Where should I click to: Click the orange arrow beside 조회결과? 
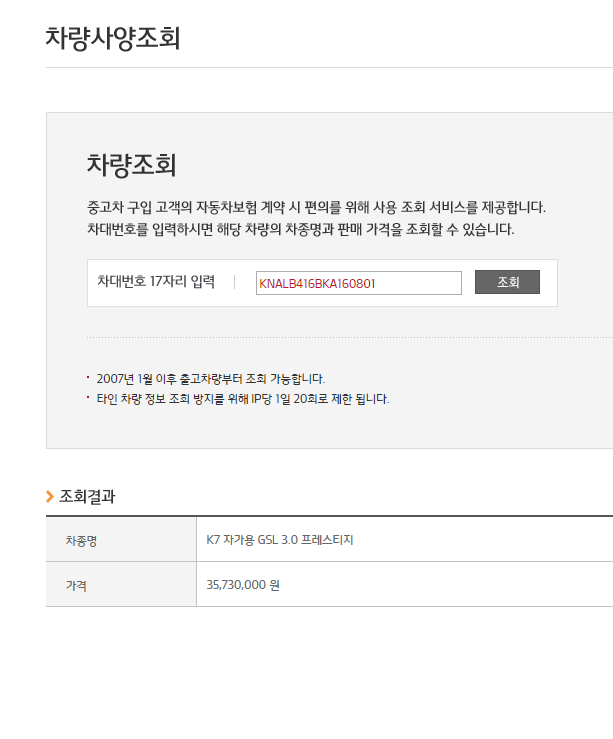[50, 496]
